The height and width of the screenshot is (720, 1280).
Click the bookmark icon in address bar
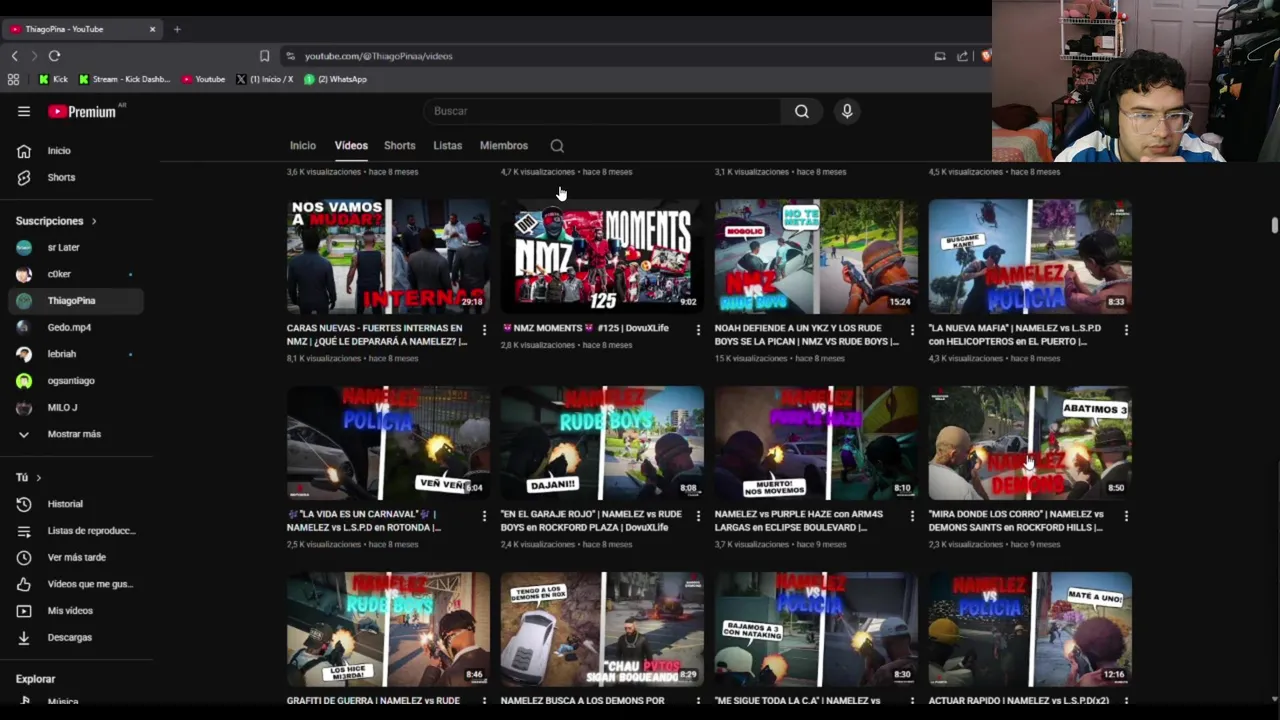coord(264,56)
